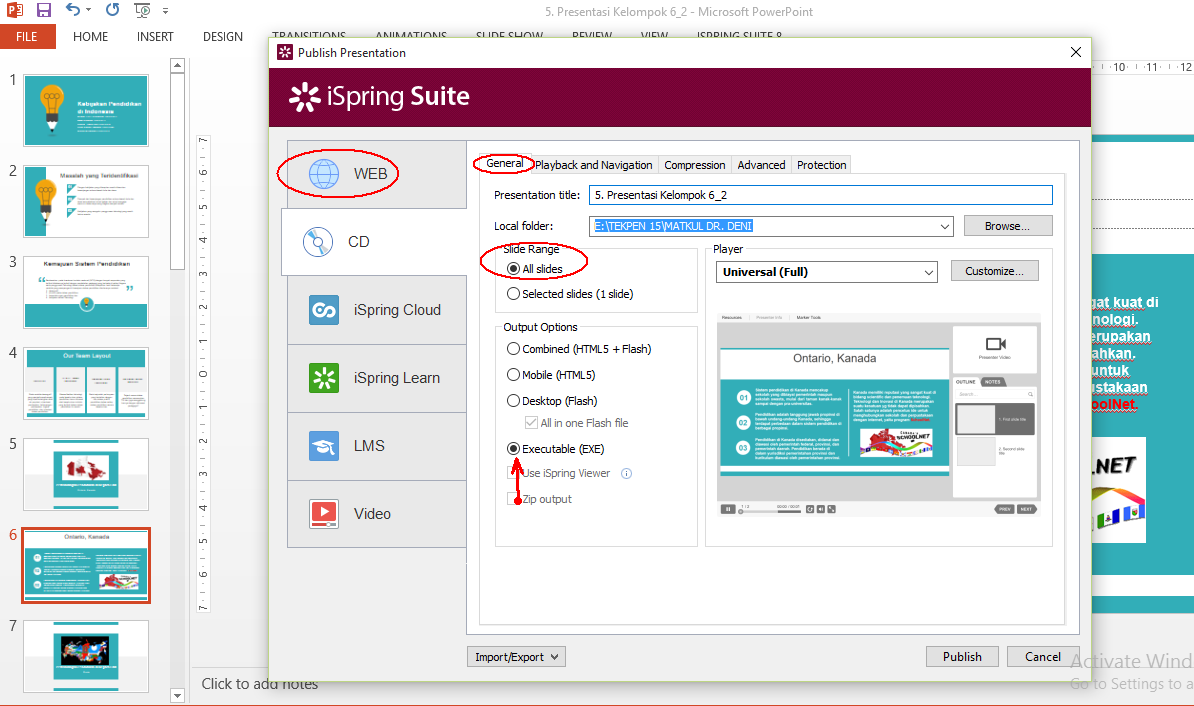1194x706 pixels.
Task: Open the HOME ribbon tab
Action: [91, 37]
